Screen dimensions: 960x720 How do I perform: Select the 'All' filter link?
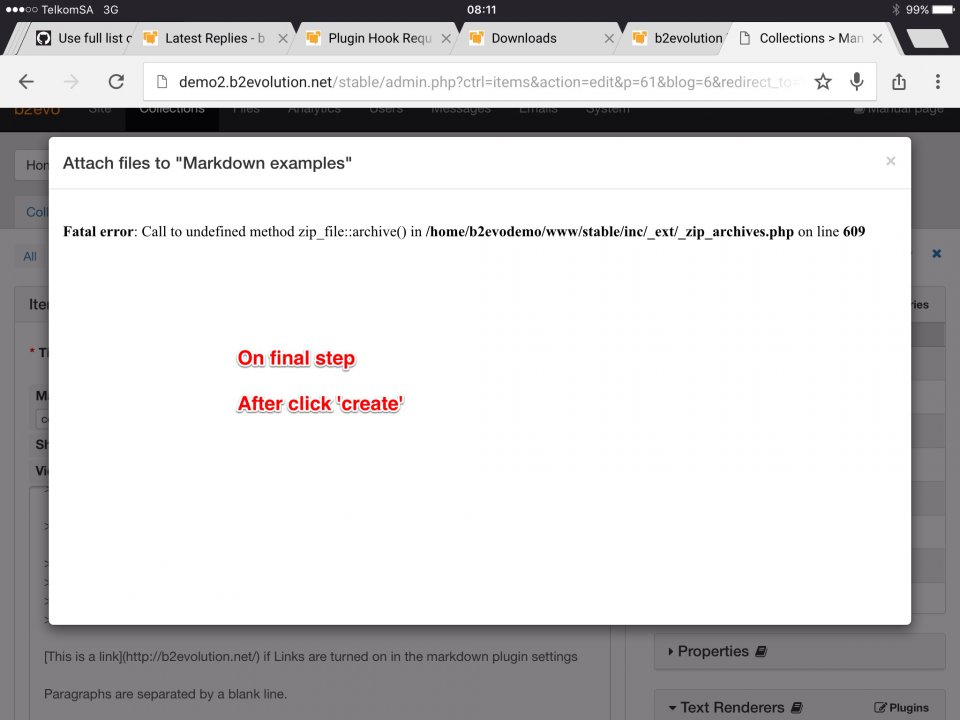pyautogui.click(x=30, y=257)
